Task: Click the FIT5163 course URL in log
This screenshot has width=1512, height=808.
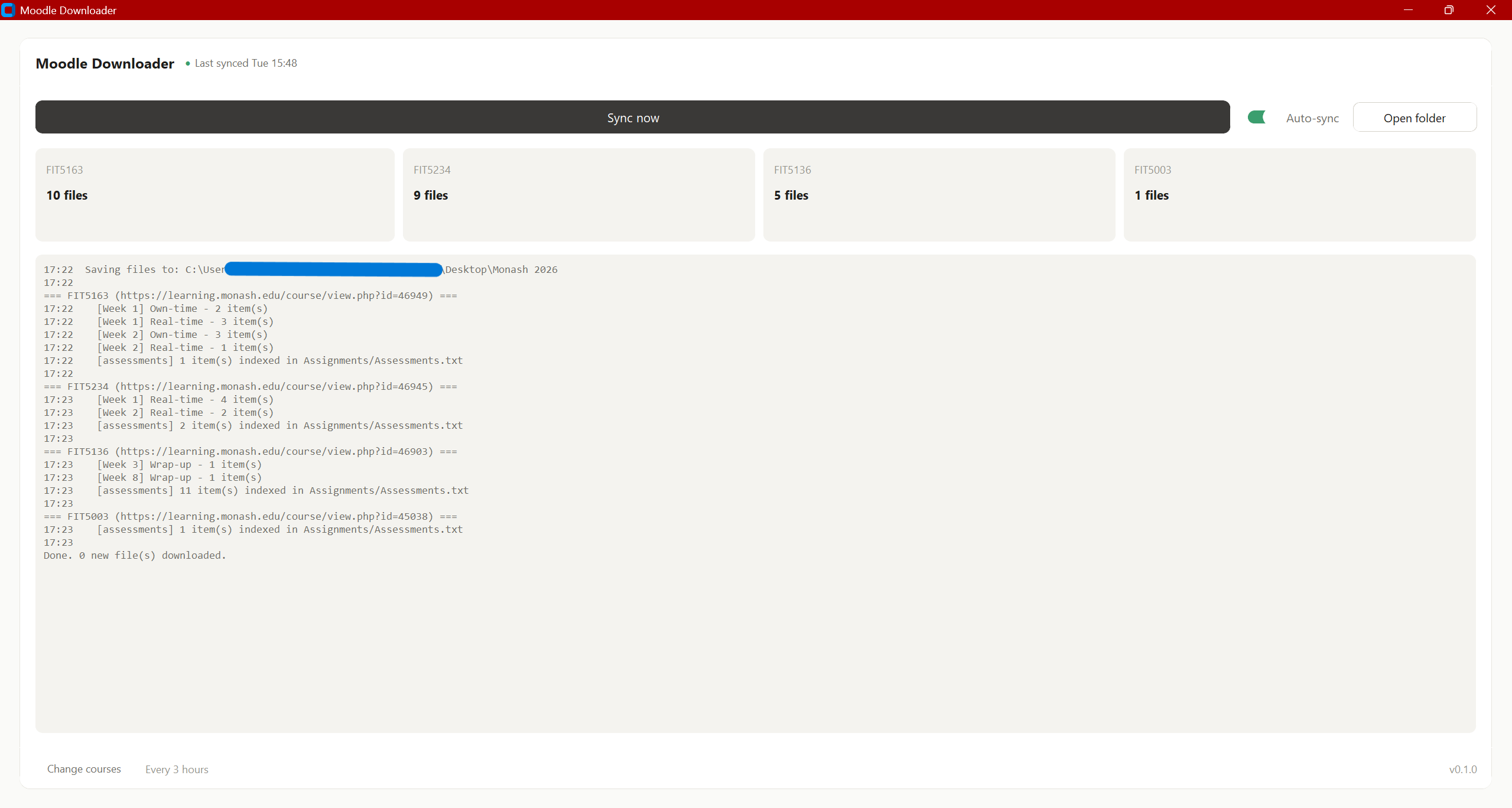Action: (x=277, y=295)
